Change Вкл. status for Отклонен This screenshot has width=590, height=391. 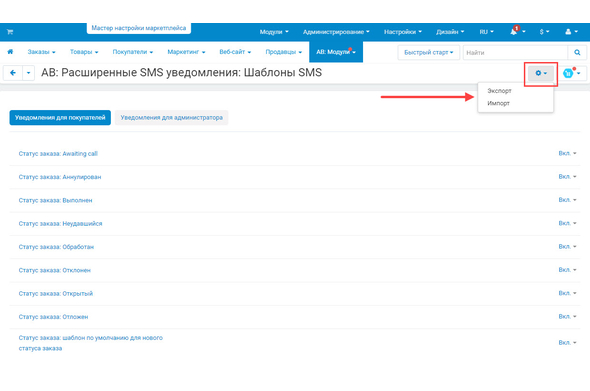click(x=567, y=270)
